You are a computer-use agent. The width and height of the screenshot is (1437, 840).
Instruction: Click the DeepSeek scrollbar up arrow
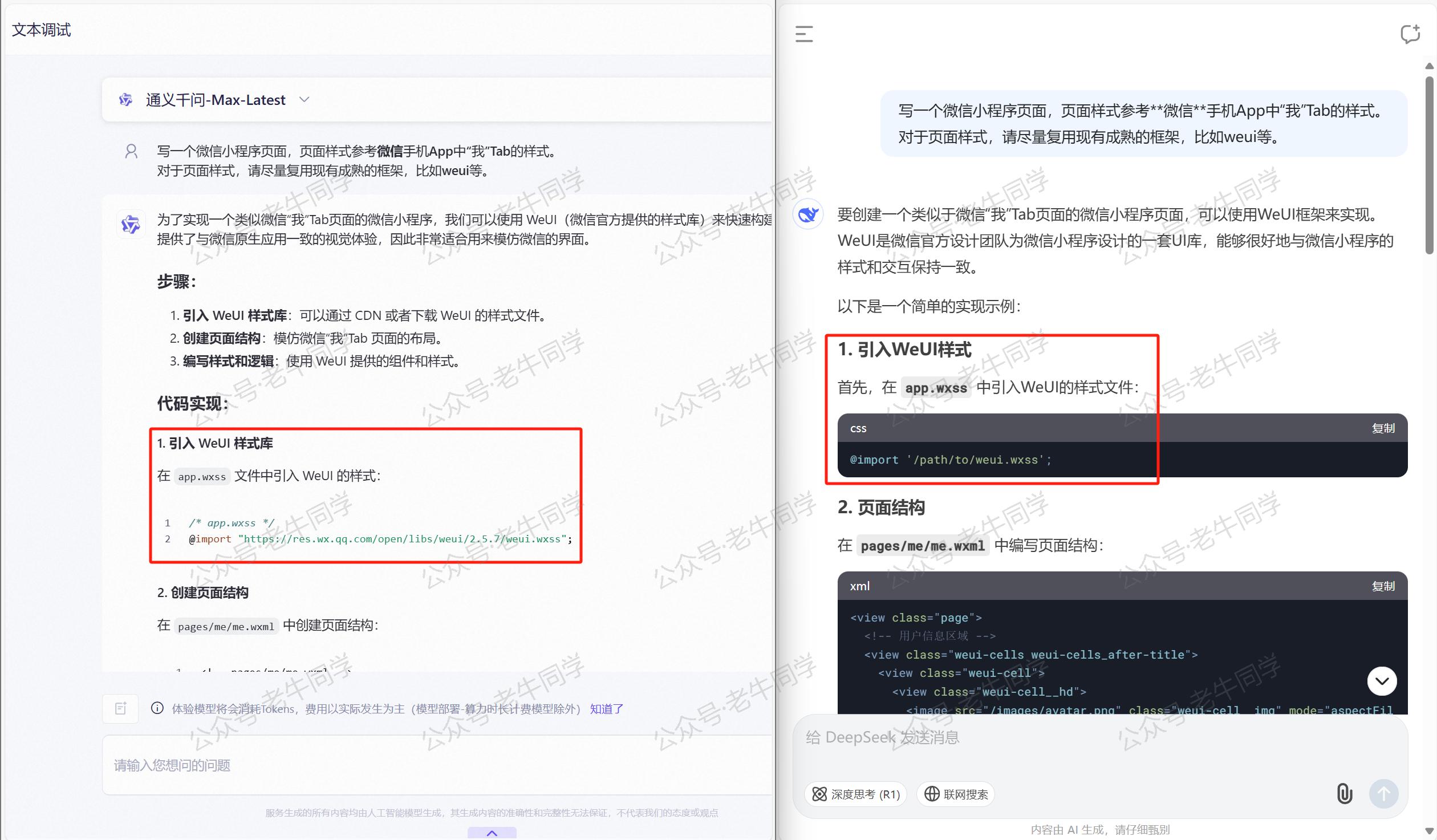point(1429,66)
